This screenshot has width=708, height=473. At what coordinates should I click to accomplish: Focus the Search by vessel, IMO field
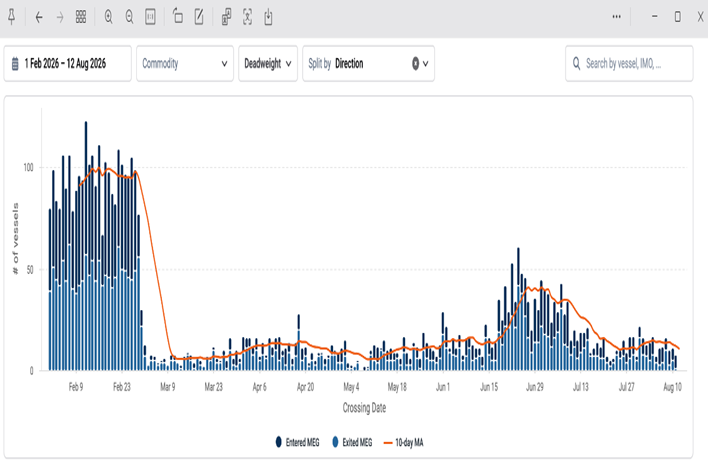coord(629,64)
